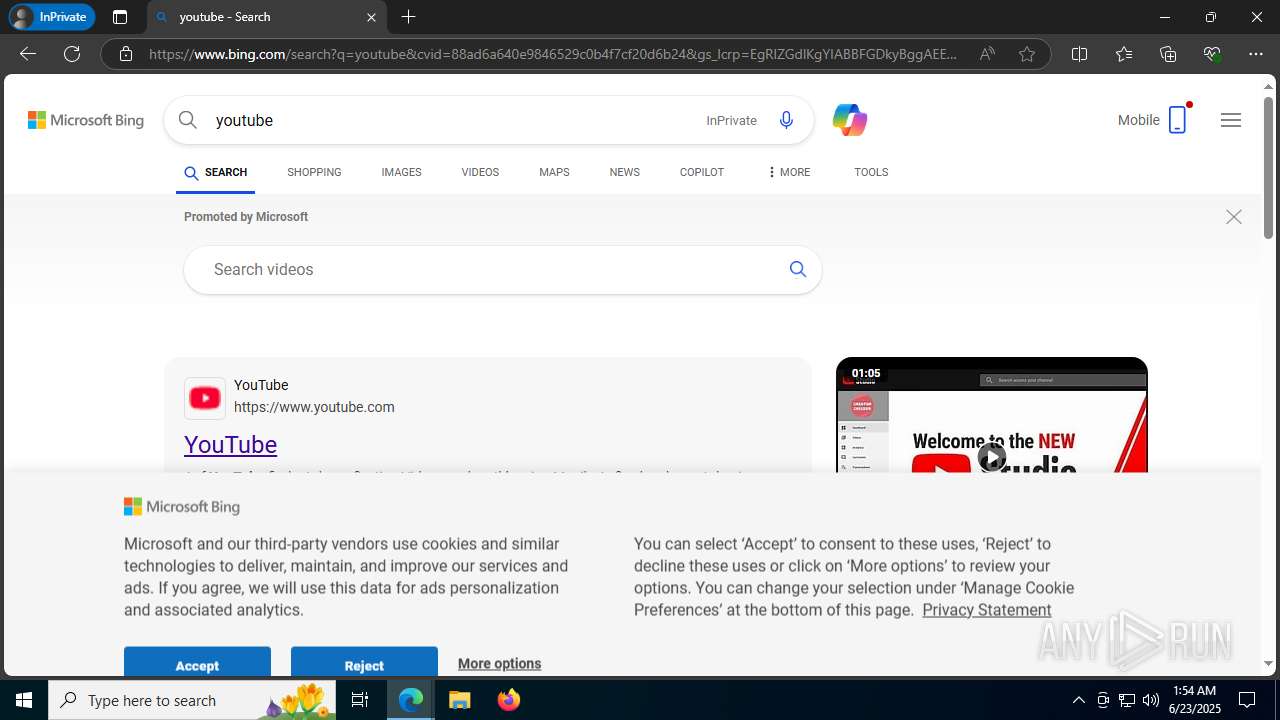Screen dimensions: 1280x720
Task: Switch to SHOPPING tab
Action: tap(314, 172)
